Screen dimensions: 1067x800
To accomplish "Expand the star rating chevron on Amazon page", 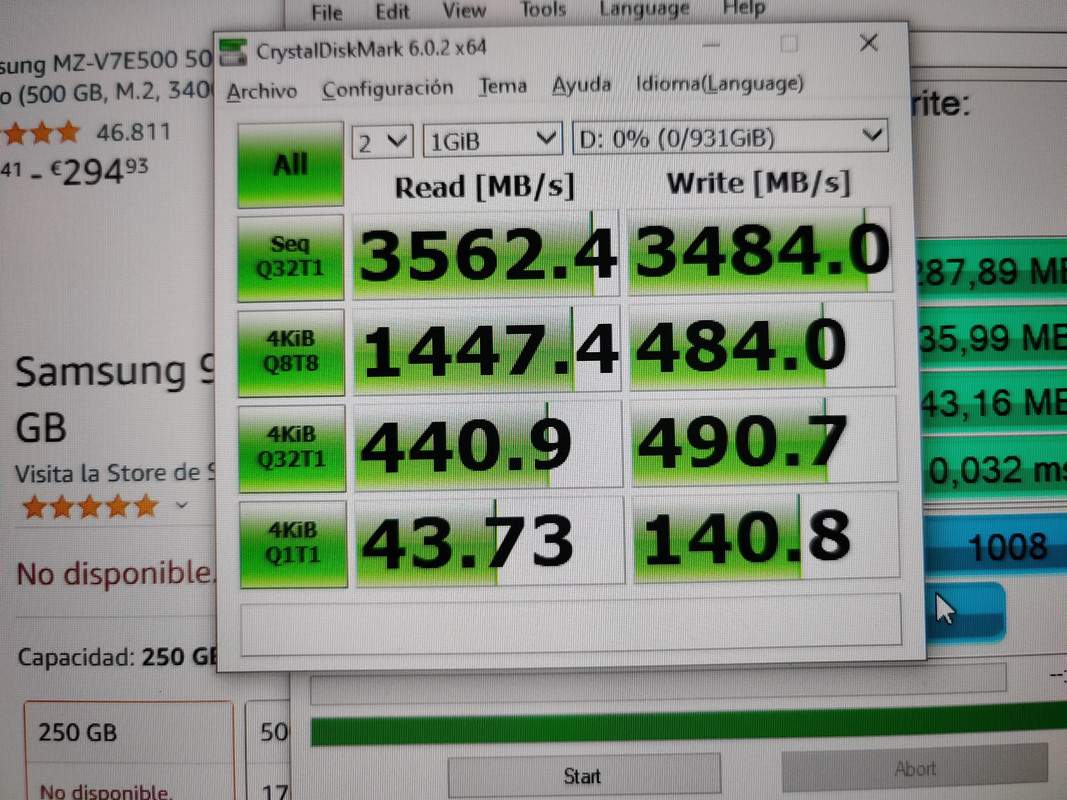I will [x=181, y=505].
